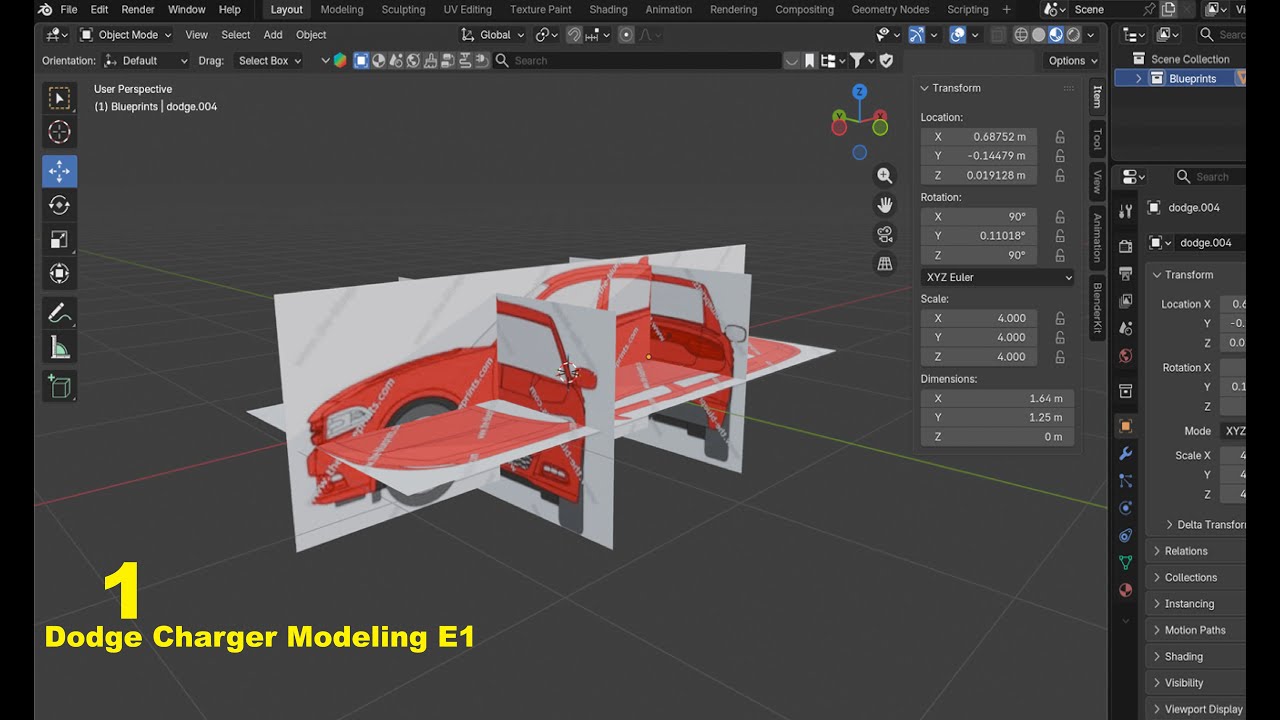This screenshot has height=720, width=1280.
Task: Toggle lock on Location Z
Action: 1060,175
